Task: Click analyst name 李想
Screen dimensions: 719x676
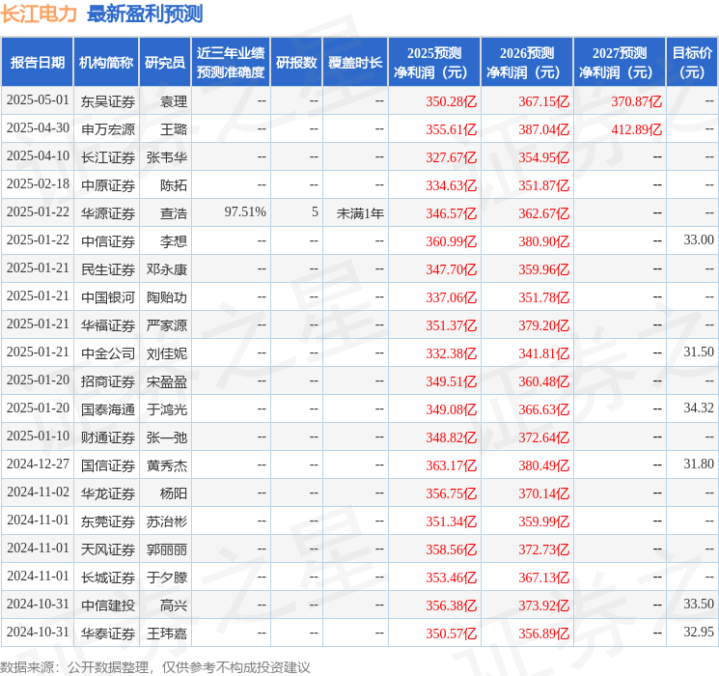Action: coord(173,241)
